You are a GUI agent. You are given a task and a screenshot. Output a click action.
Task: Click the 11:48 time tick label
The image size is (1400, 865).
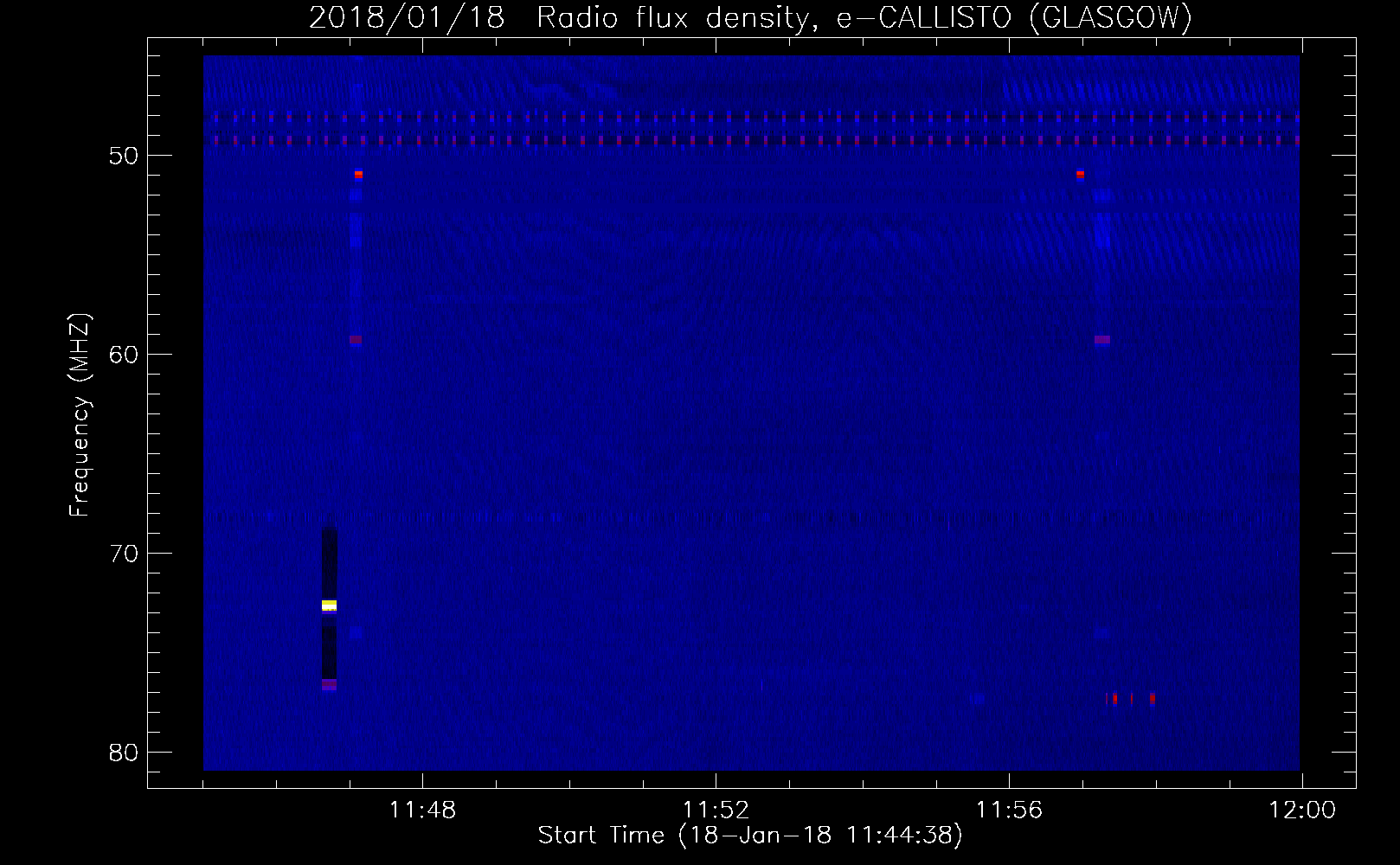tap(422, 811)
